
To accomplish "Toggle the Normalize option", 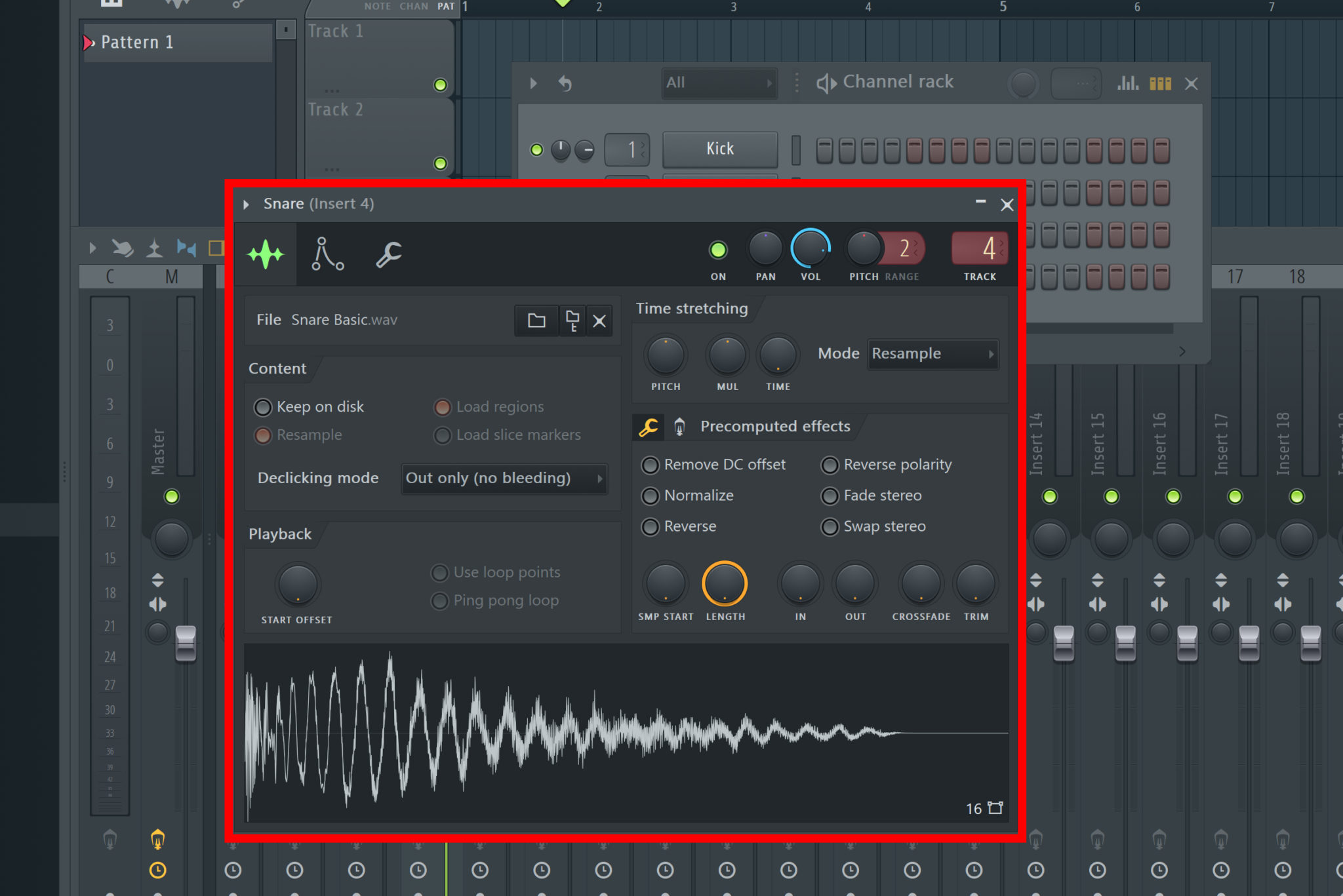I will click(x=650, y=496).
